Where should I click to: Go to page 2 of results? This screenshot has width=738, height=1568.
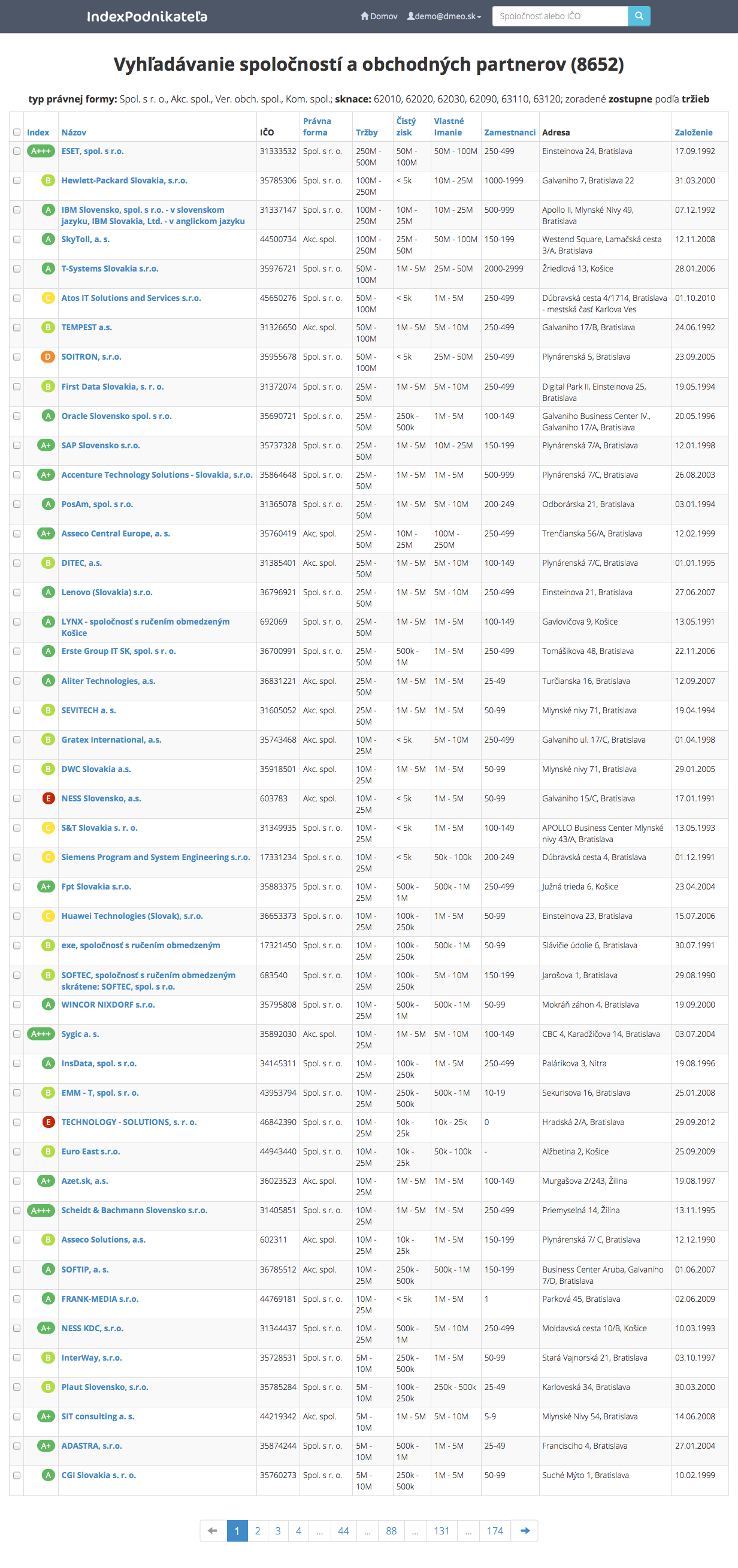tap(258, 1530)
